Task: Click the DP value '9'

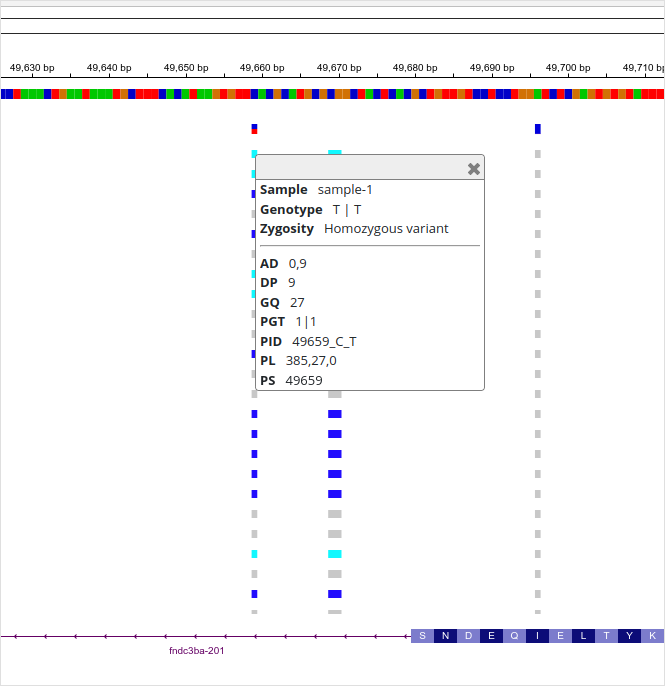Action: (291, 283)
